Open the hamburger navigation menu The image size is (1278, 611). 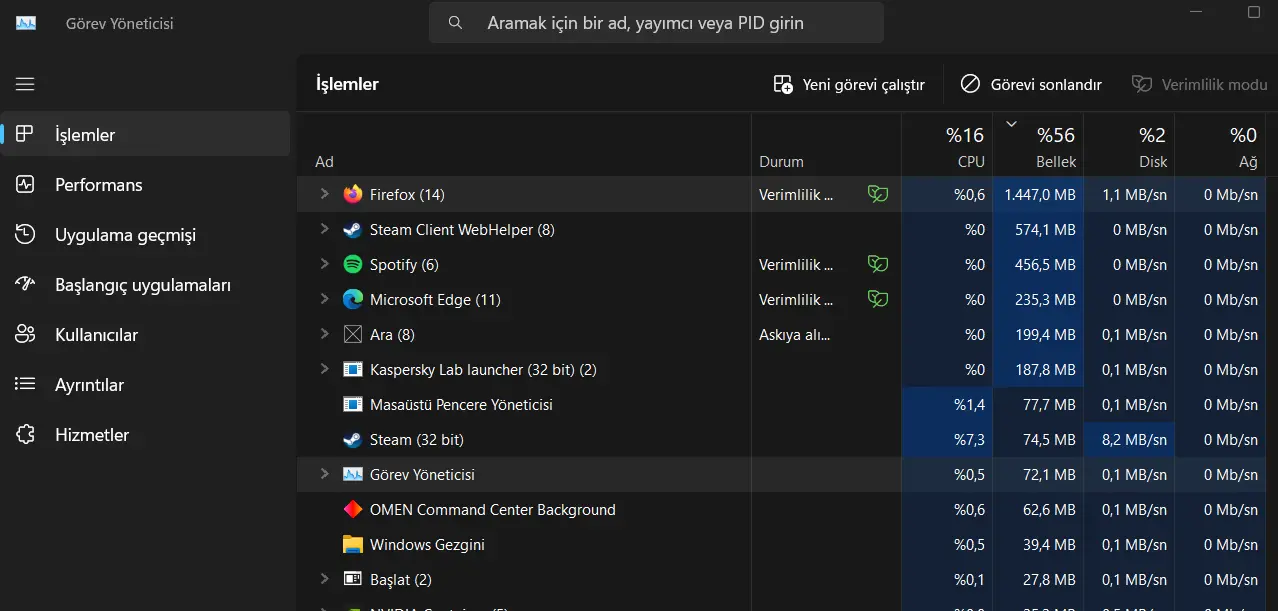25,85
